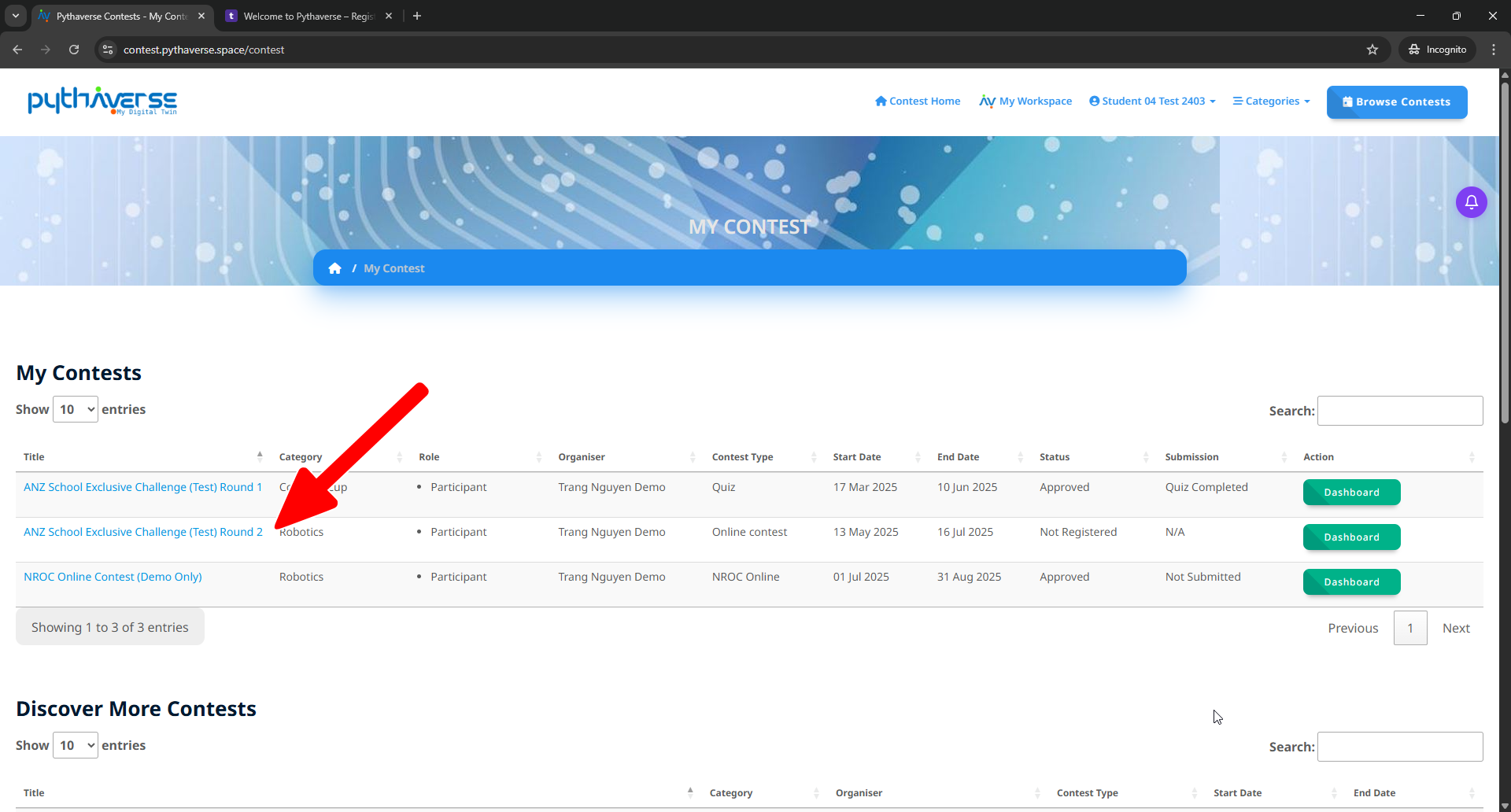Viewport: 1511px width, 812px height.
Task: View site information icon in address bar
Action: point(108,50)
